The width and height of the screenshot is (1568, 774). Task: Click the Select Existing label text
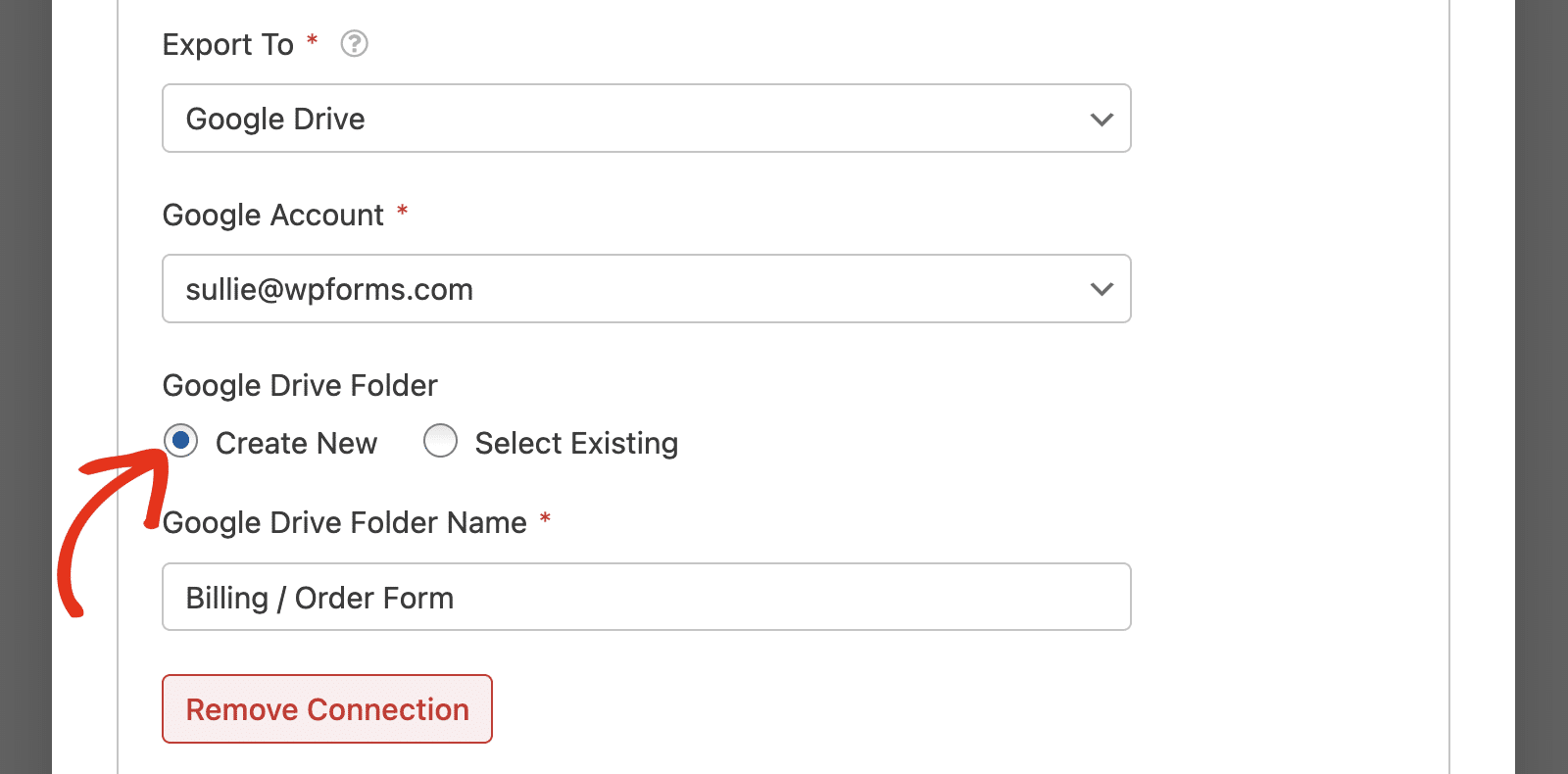click(x=576, y=444)
